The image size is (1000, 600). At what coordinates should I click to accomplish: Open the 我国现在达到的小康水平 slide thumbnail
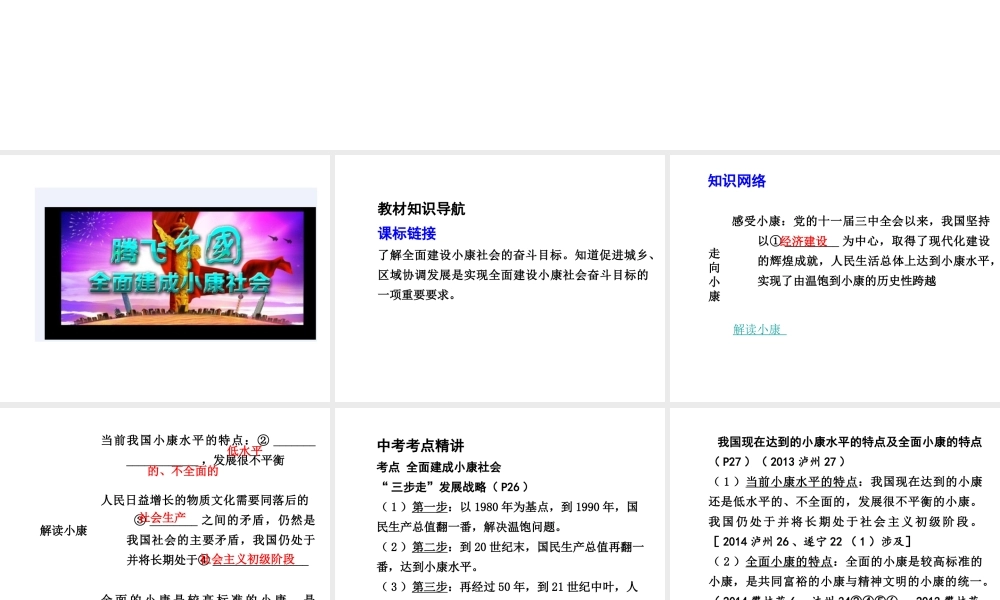[835, 504]
